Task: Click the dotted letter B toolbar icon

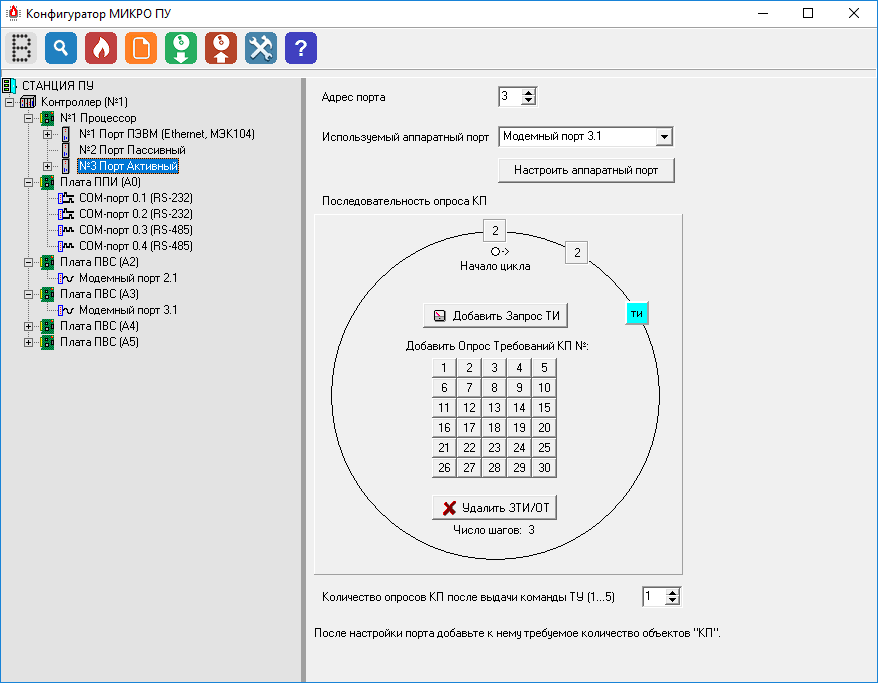Action: pos(22,48)
